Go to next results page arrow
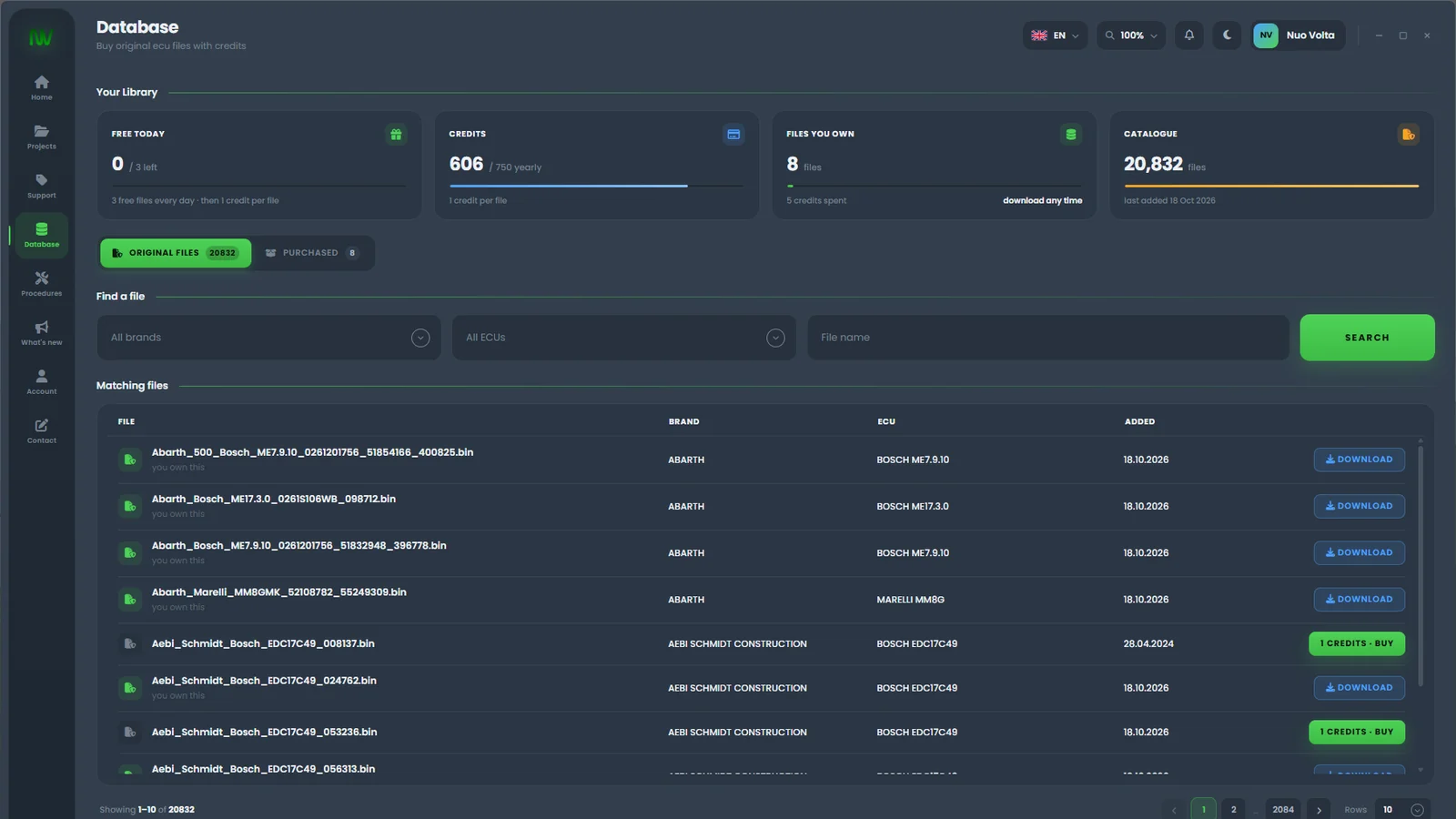The image size is (1456, 819). coord(1319,810)
